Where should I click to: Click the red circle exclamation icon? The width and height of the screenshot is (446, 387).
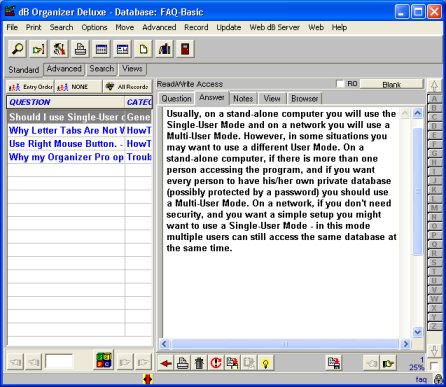click(216, 363)
